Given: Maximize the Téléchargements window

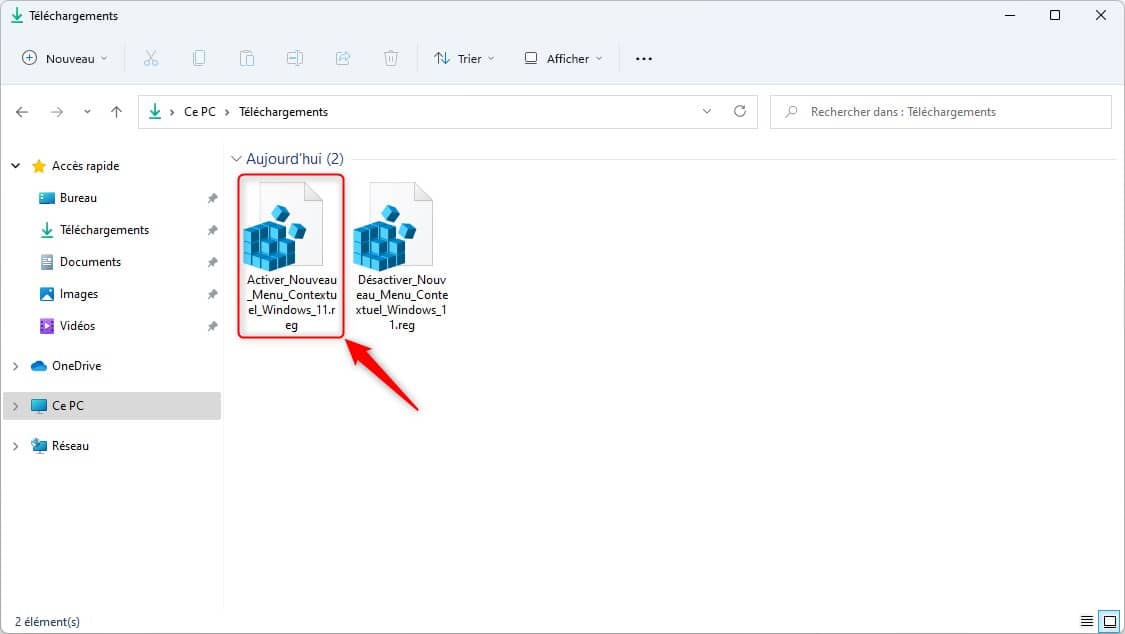Looking at the screenshot, I should (x=1055, y=15).
